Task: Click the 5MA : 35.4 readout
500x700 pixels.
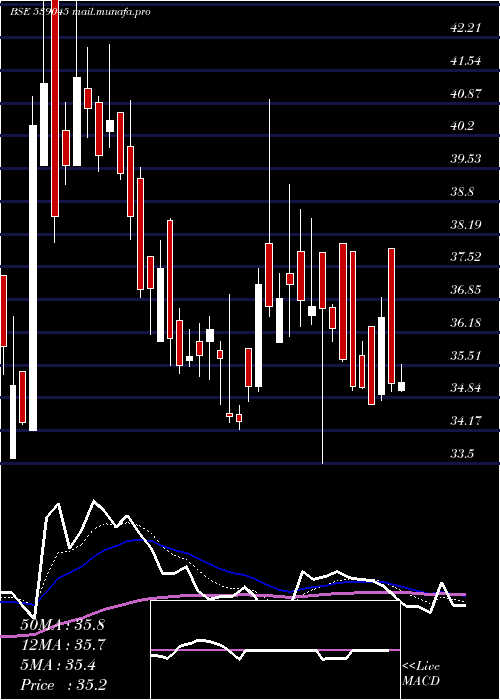Action: 59,665
